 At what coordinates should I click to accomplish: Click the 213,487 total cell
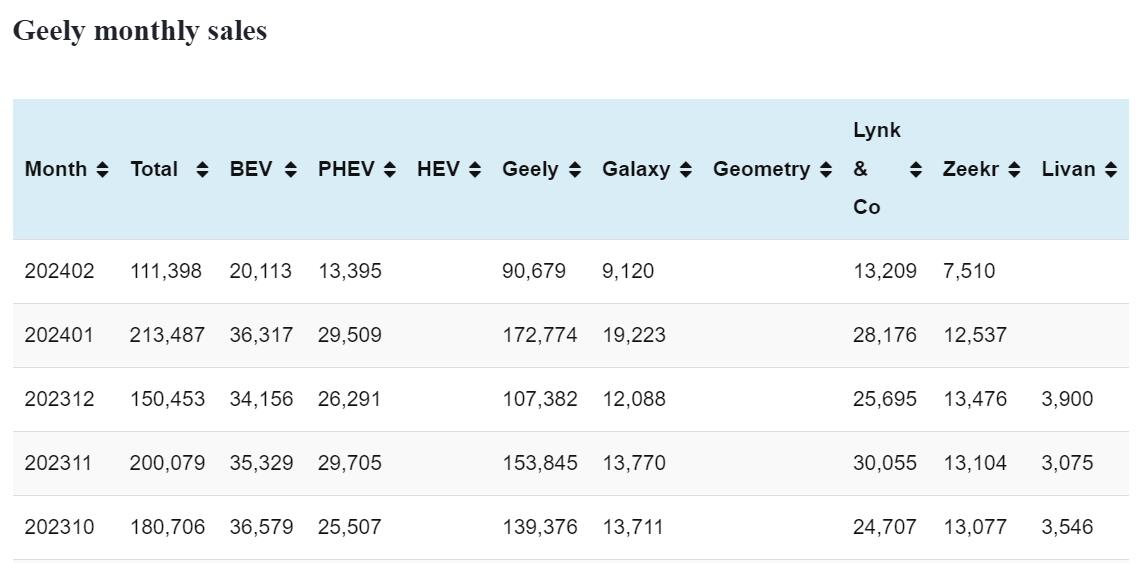(x=167, y=335)
